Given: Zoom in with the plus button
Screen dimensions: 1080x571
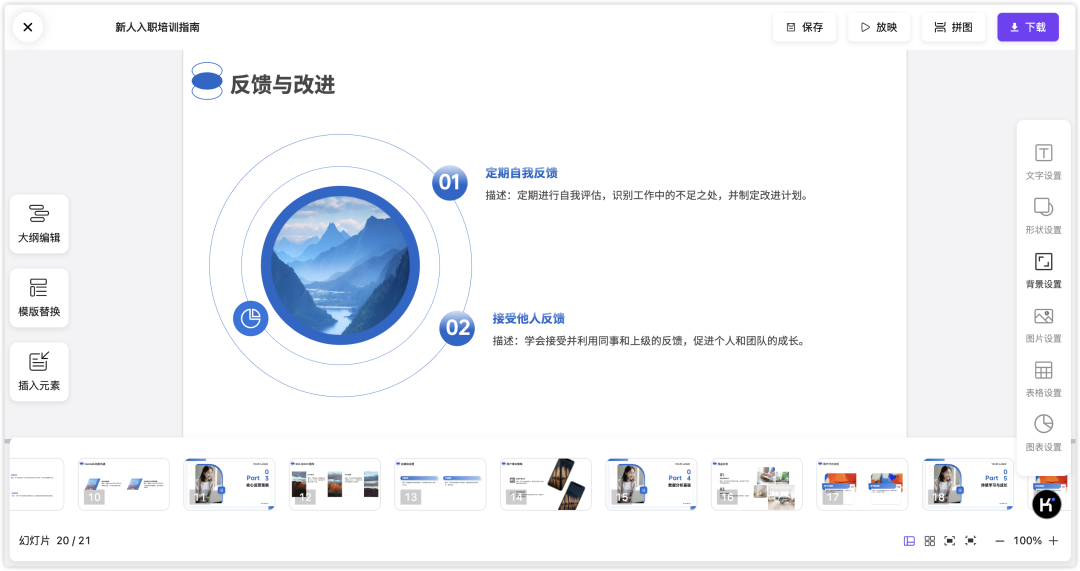Looking at the screenshot, I should pyautogui.click(x=1053, y=541).
